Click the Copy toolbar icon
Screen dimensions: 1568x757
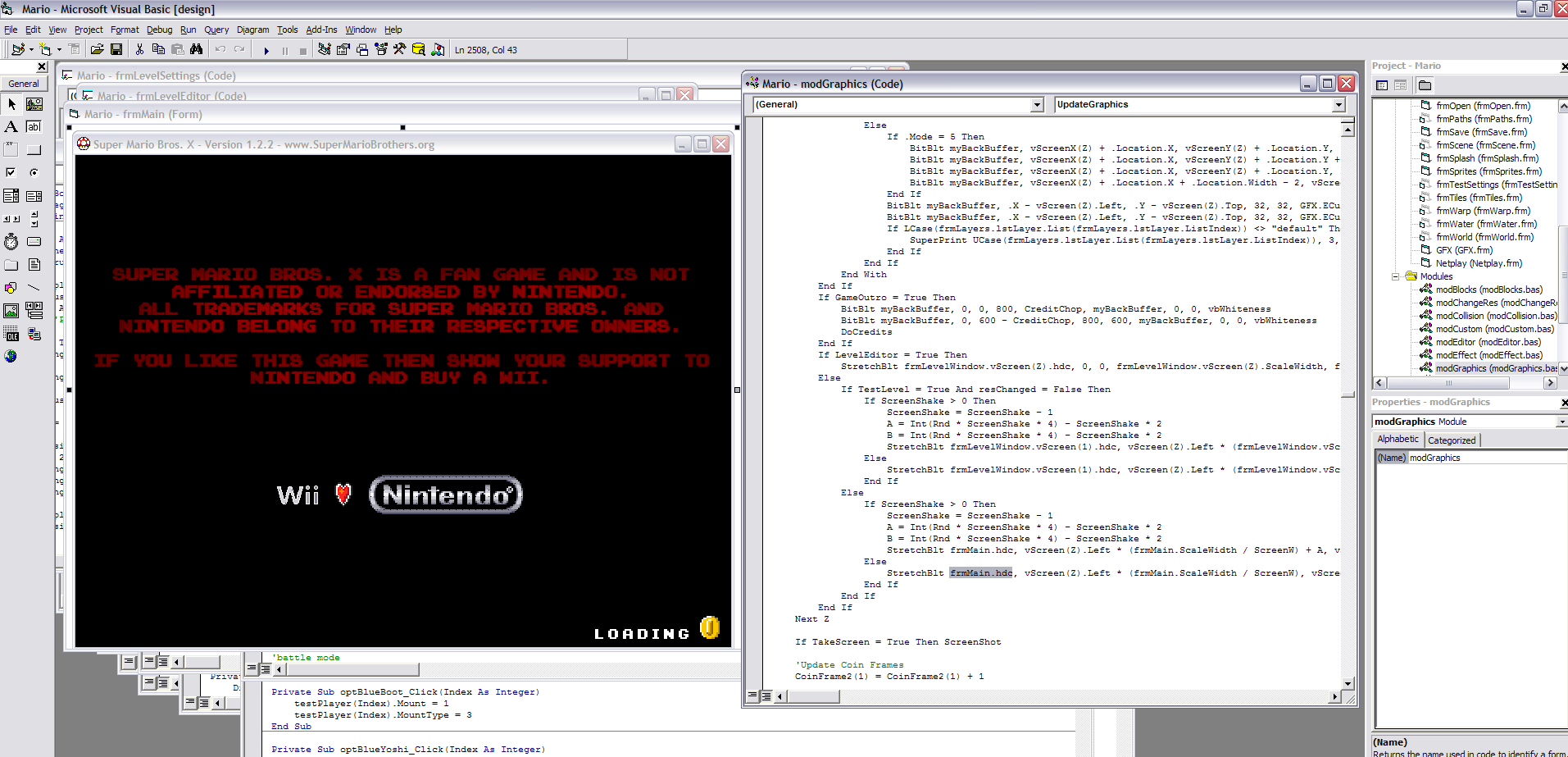[158, 50]
